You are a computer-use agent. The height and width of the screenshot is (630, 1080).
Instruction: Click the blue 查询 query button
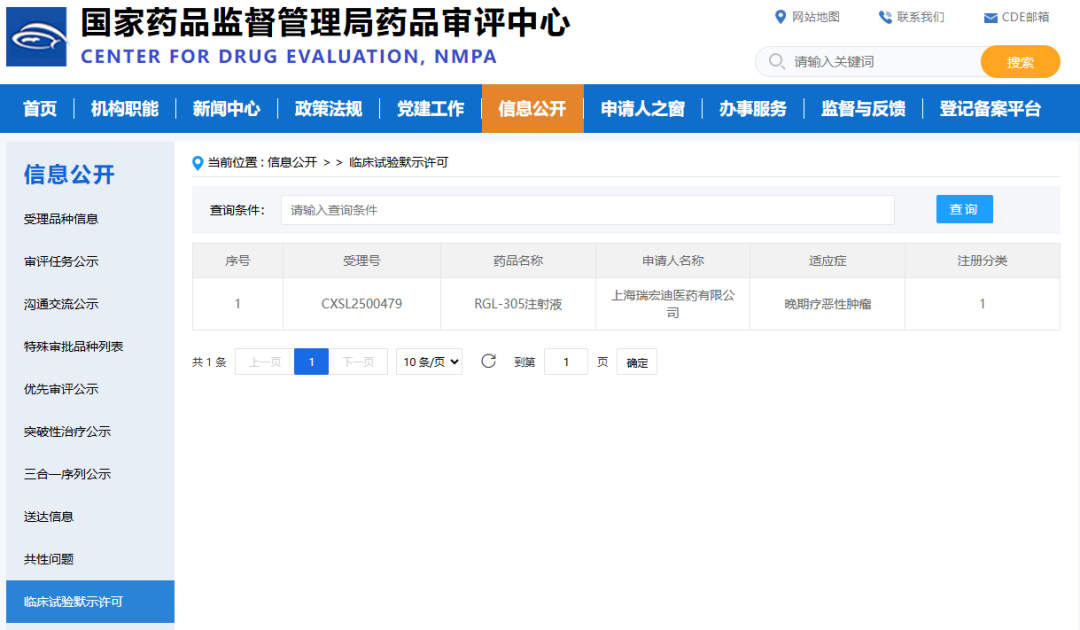coord(963,209)
